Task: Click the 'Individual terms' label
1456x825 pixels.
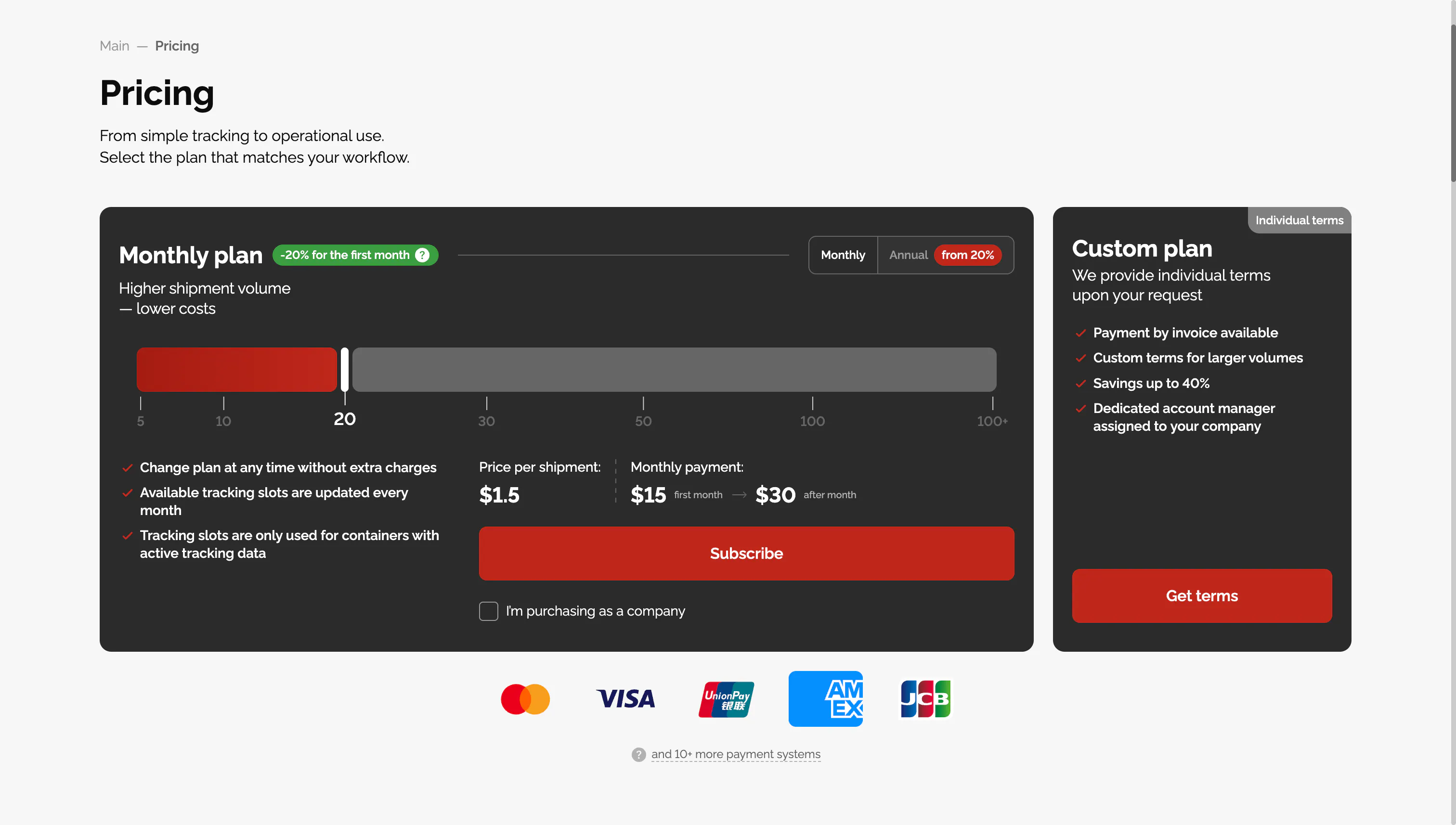Action: coord(1299,220)
